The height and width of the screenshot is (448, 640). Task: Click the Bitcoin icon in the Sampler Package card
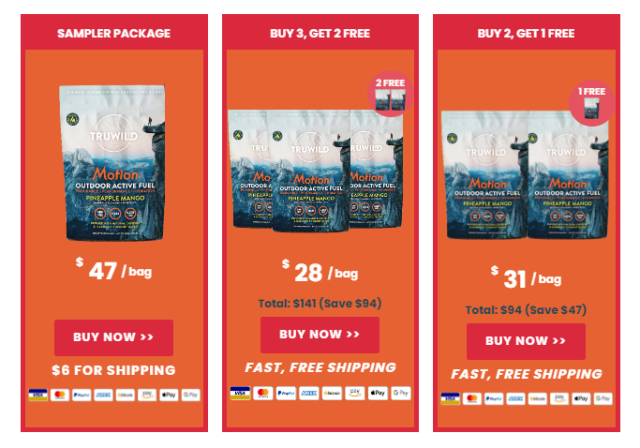point(125,395)
